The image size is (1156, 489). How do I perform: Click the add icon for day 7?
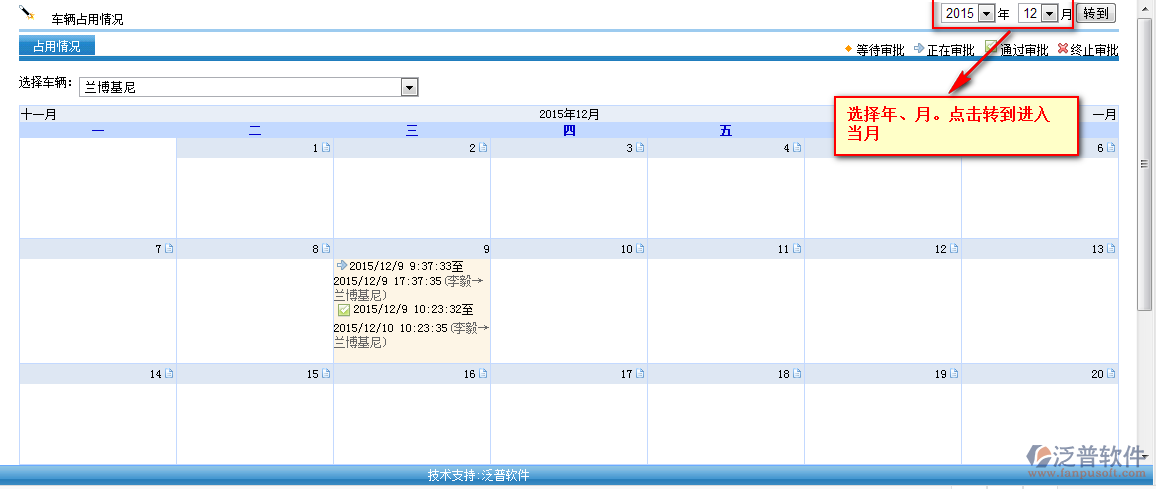pos(169,249)
